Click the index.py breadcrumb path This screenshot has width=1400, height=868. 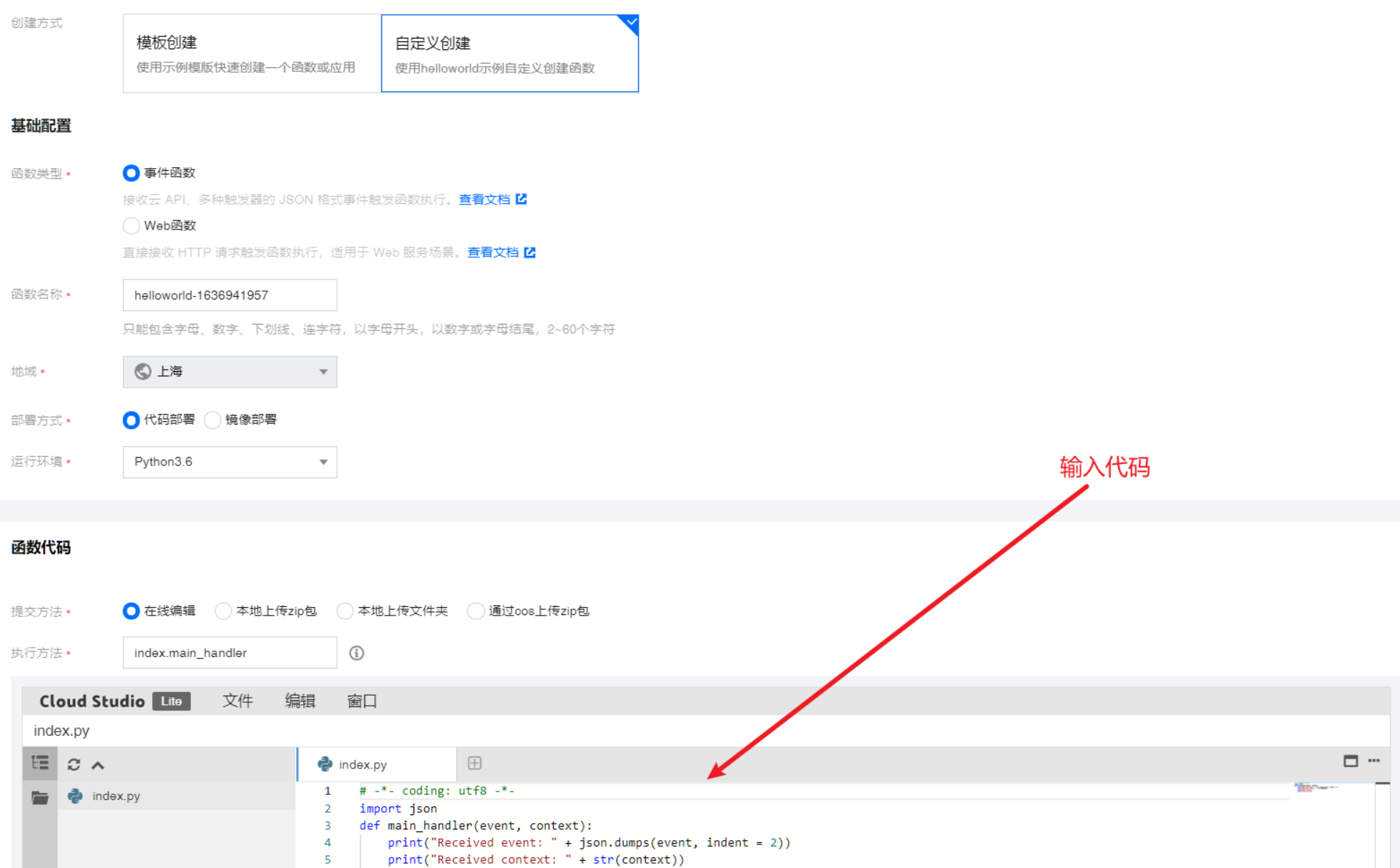(62, 731)
